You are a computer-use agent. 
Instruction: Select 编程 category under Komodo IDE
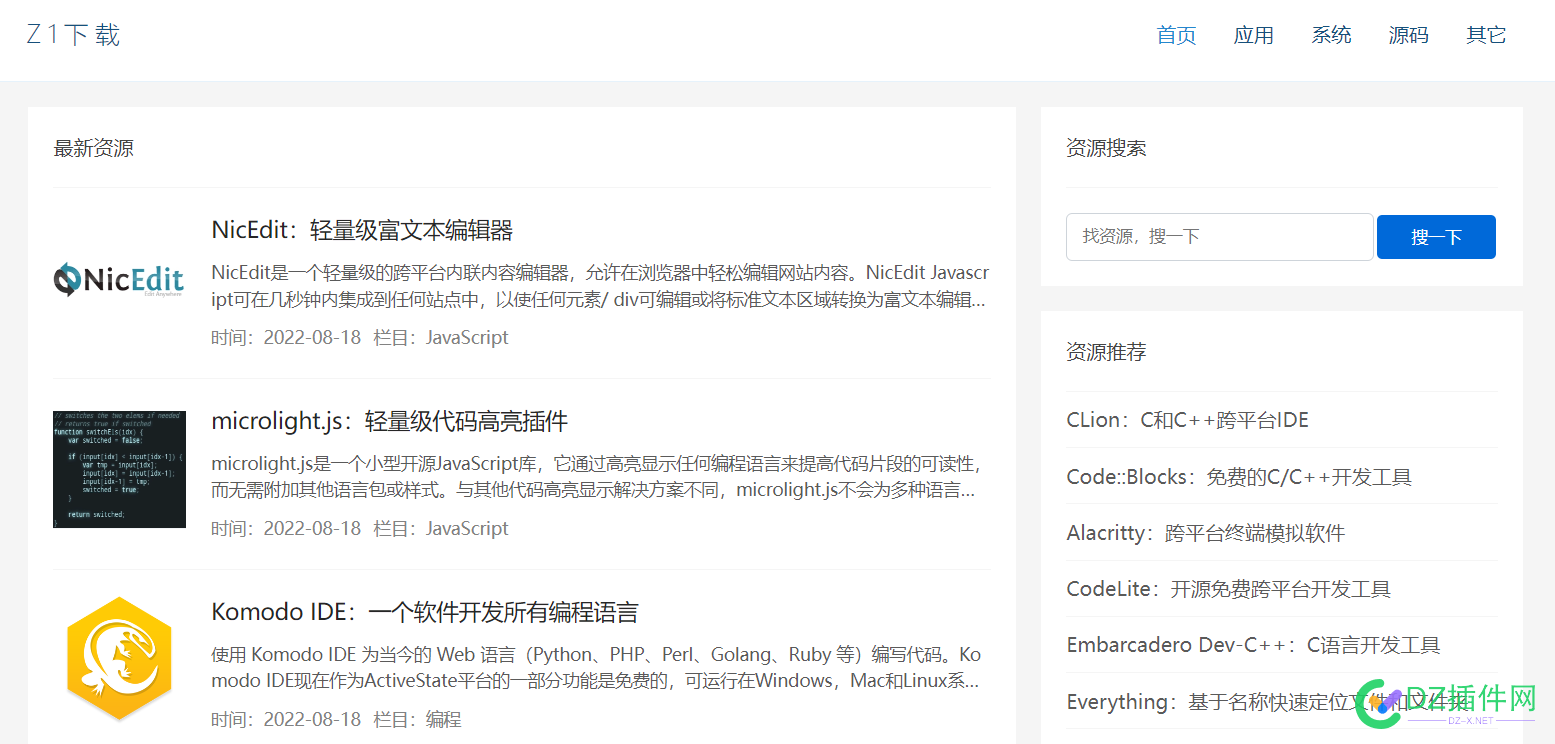pyautogui.click(x=443, y=720)
